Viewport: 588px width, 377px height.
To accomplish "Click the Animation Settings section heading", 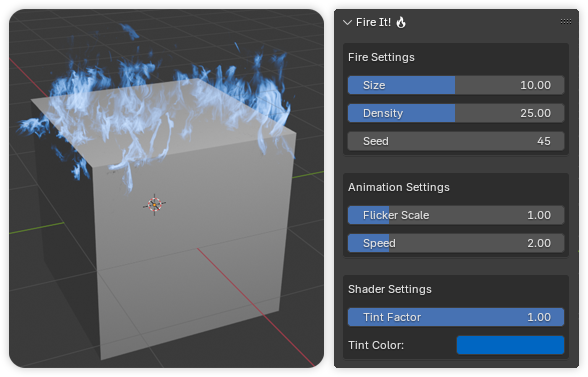I will pos(398,187).
